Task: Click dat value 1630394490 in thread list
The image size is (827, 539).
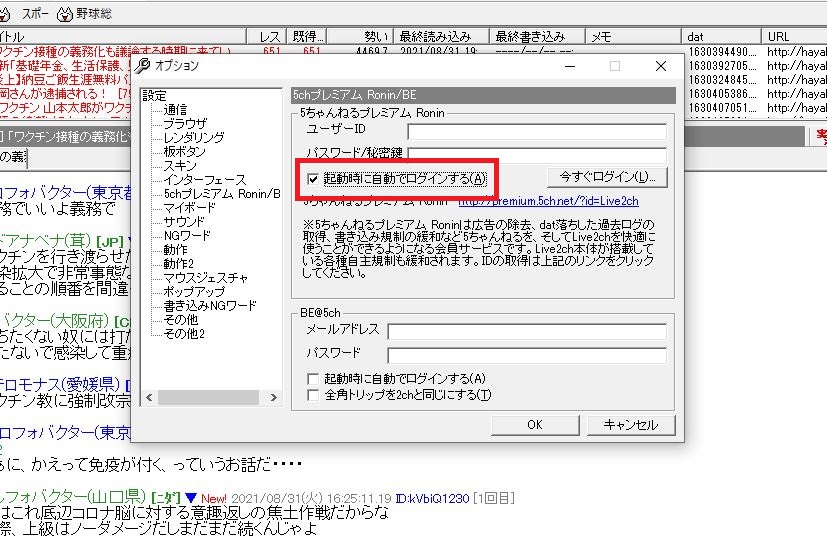Action: [x=722, y=52]
